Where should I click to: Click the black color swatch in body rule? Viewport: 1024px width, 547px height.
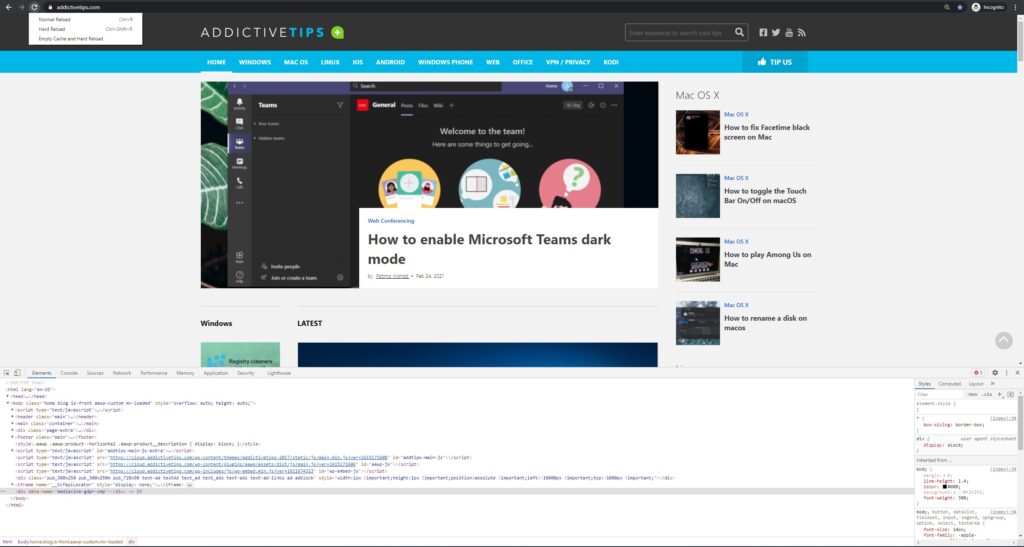944,486
